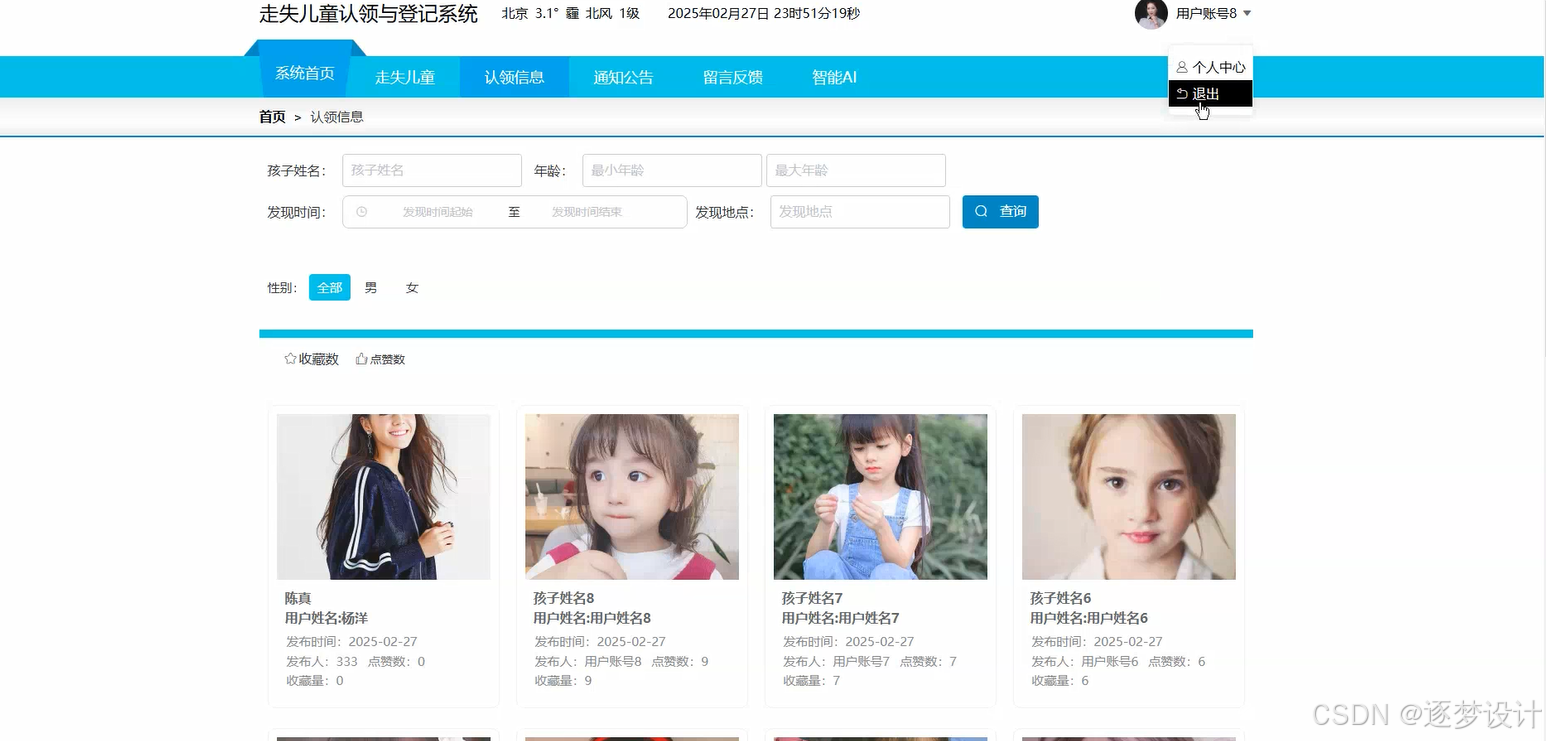
Task: Click the 查询 search button
Action: [x=1000, y=212]
